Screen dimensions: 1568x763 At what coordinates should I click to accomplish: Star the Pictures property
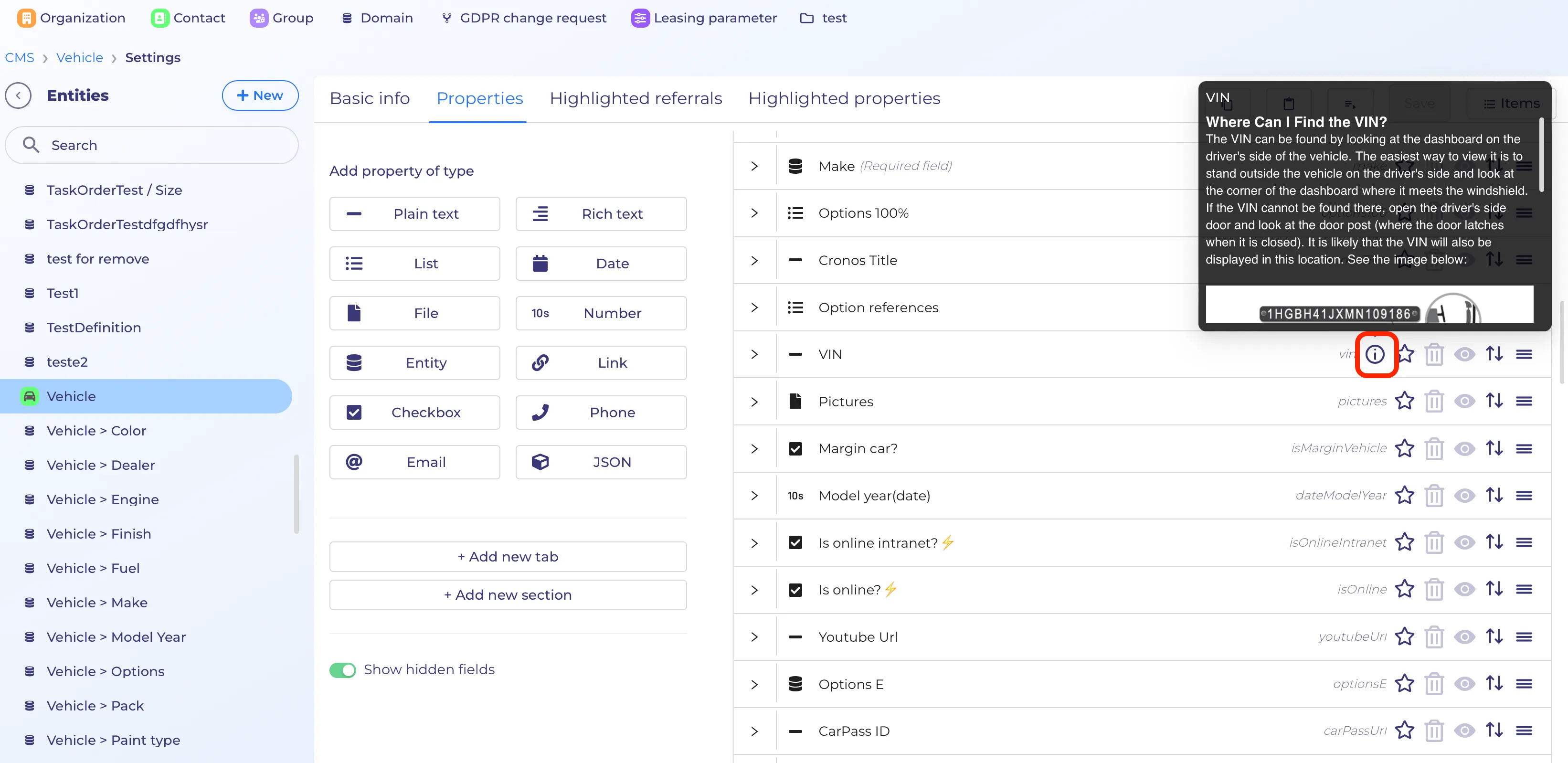(x=1404, y=401)
